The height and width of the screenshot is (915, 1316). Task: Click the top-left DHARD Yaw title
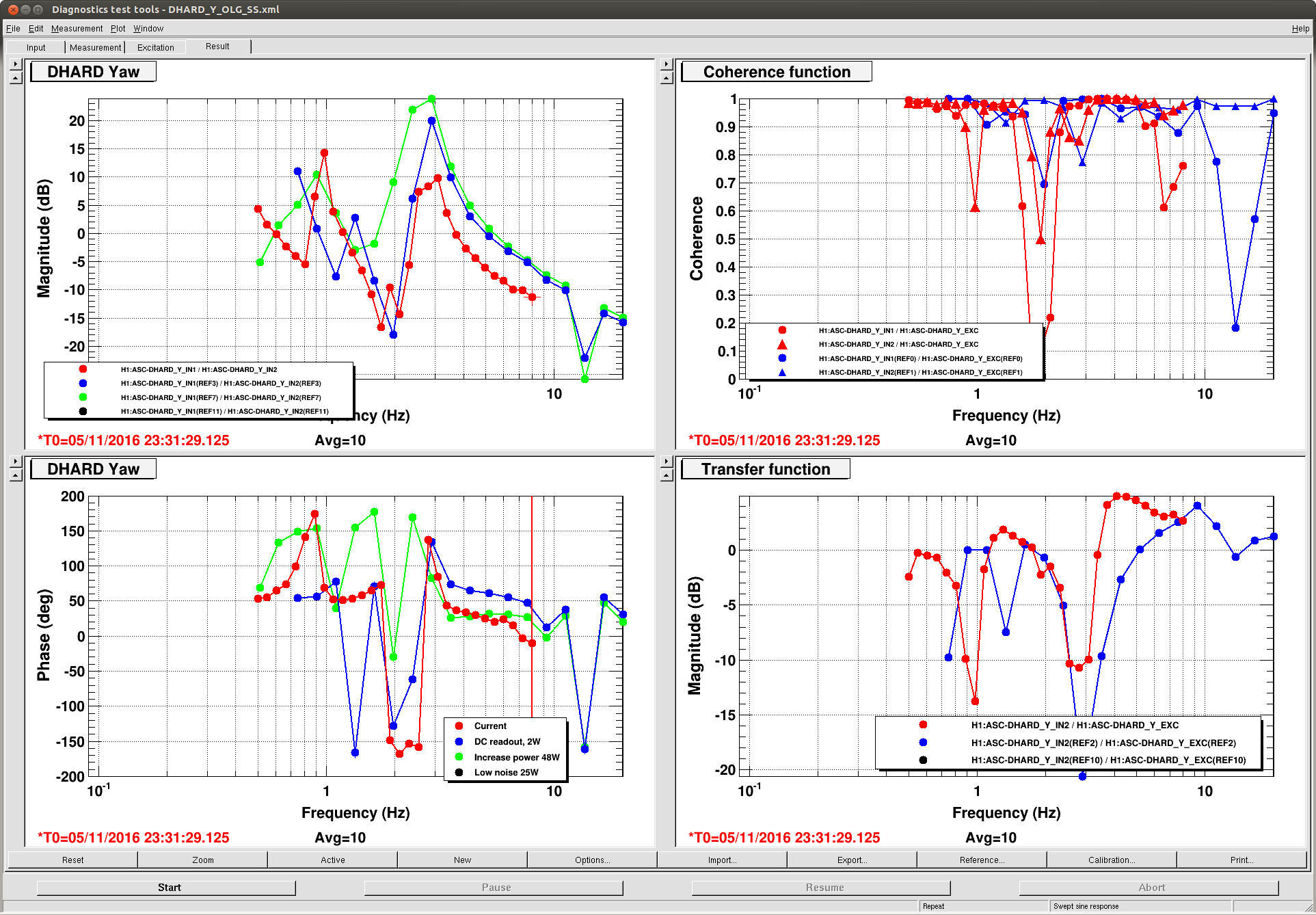pyautogui.click(x=93, y=72)
